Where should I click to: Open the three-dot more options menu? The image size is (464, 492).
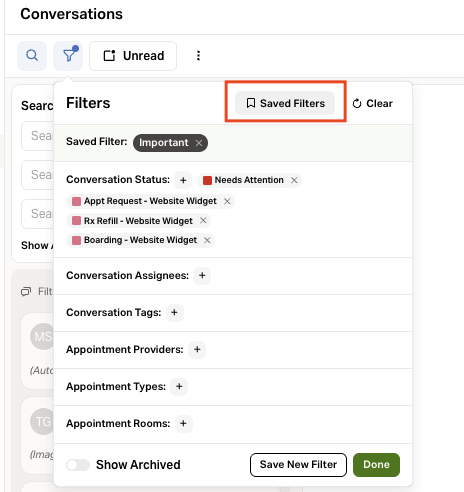[198, 56]
